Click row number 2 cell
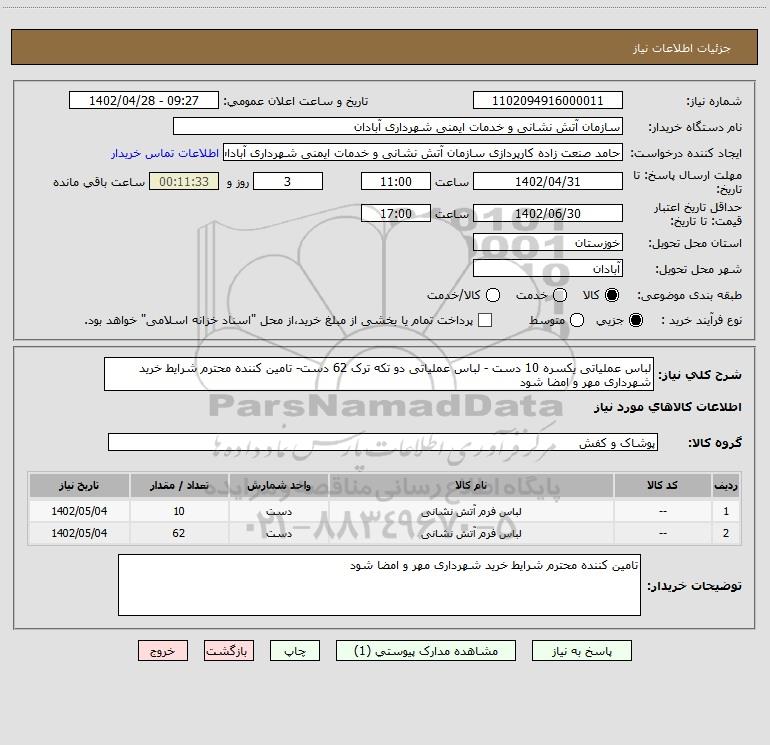 tap(726, 533)
